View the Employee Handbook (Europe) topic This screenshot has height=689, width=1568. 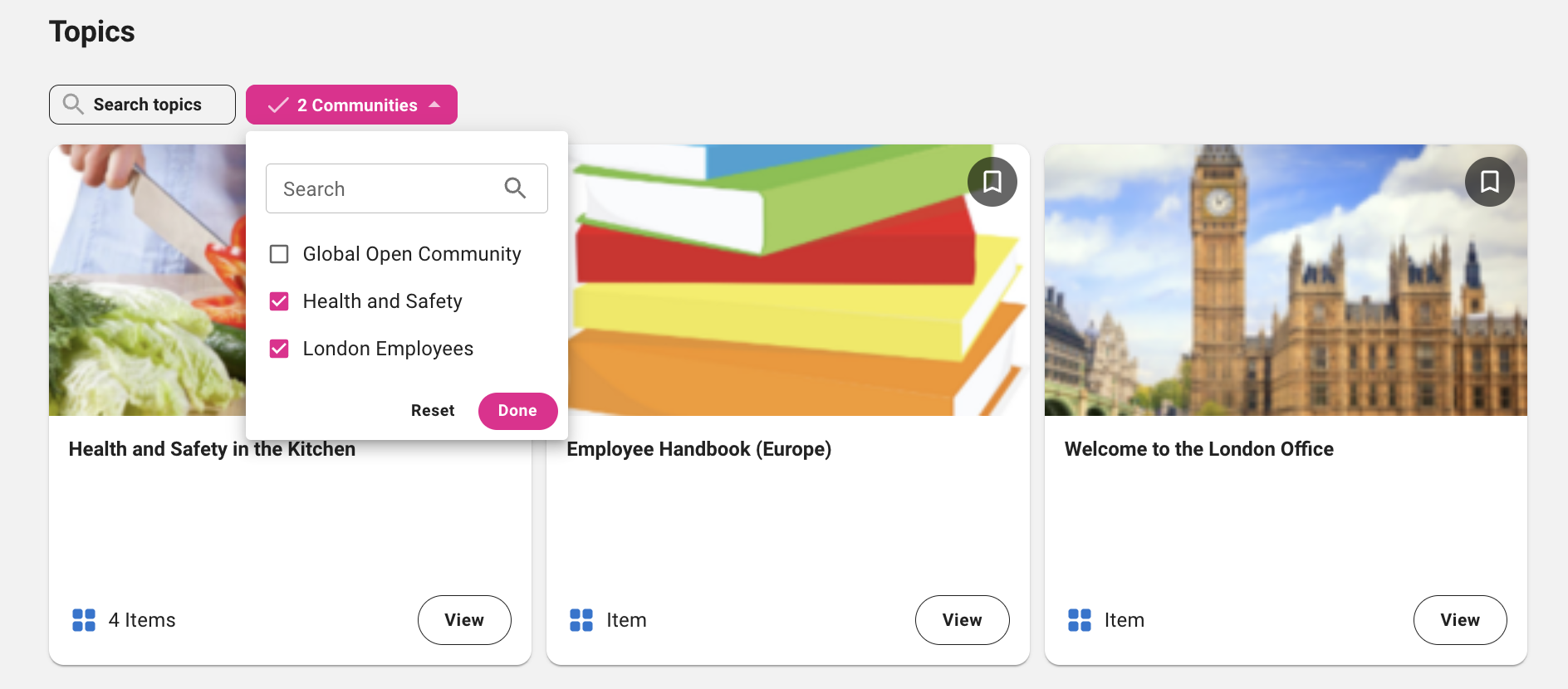pyautogui.click(x=962, y=620)
